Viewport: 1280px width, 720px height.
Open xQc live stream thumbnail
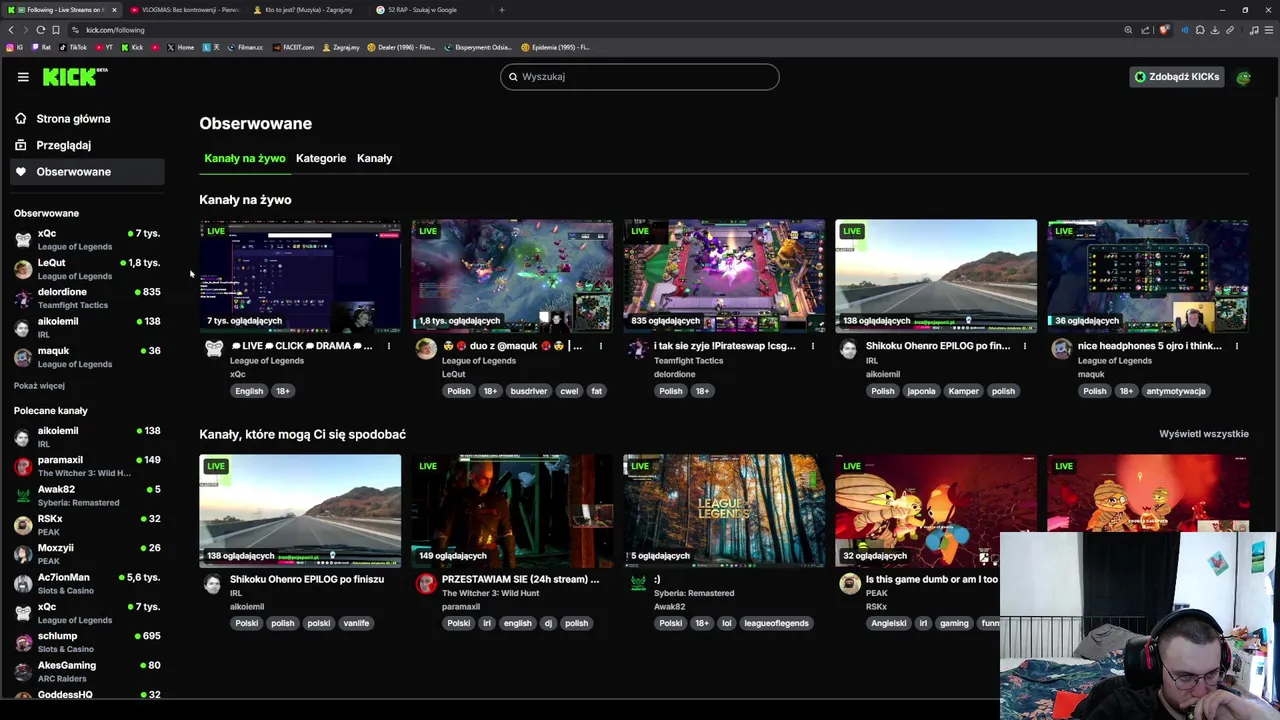point(300,276)
